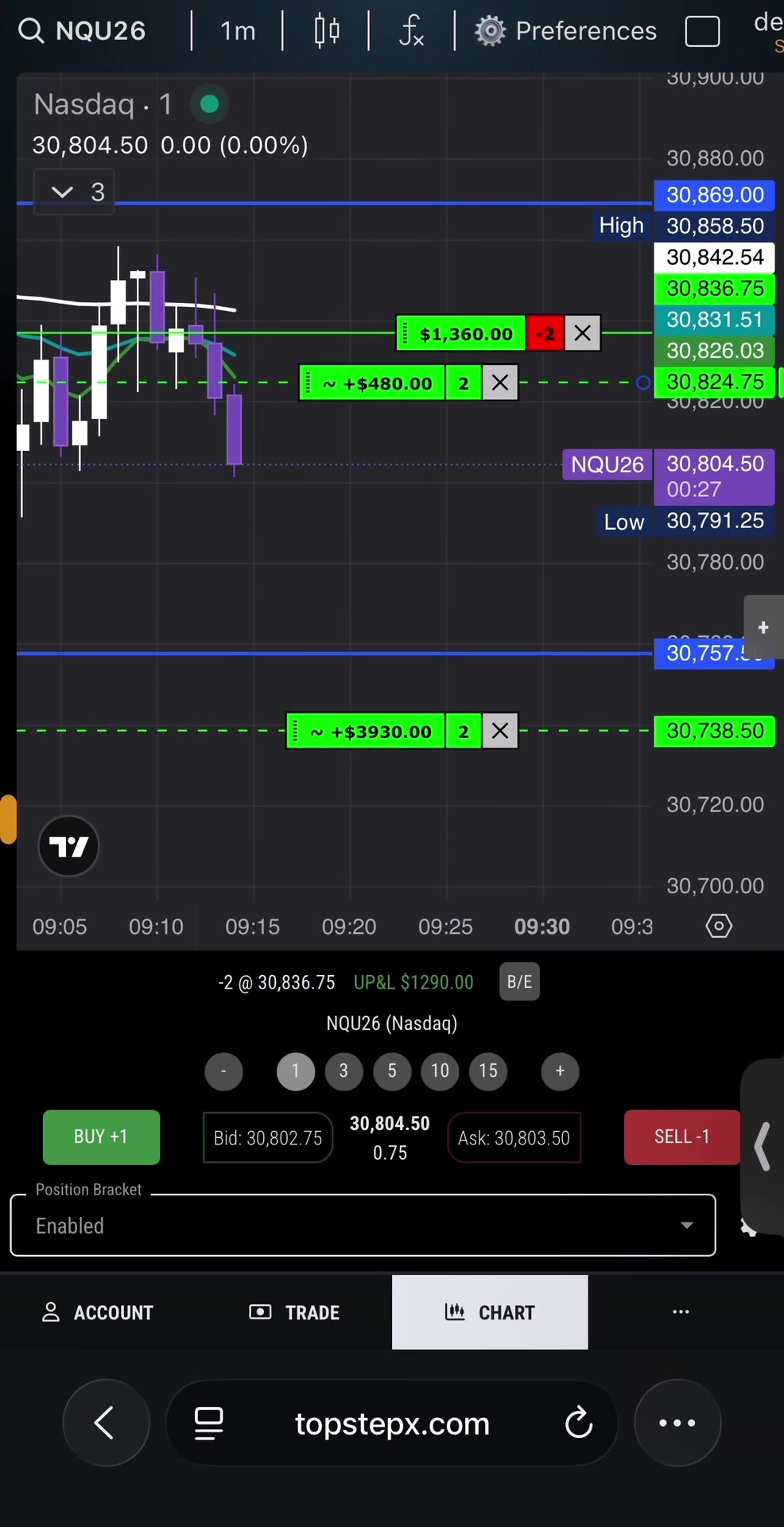The width and height of the screenshot is (784, 1527).
Task: Open the TradingView logo link
Action: point(69,846)
